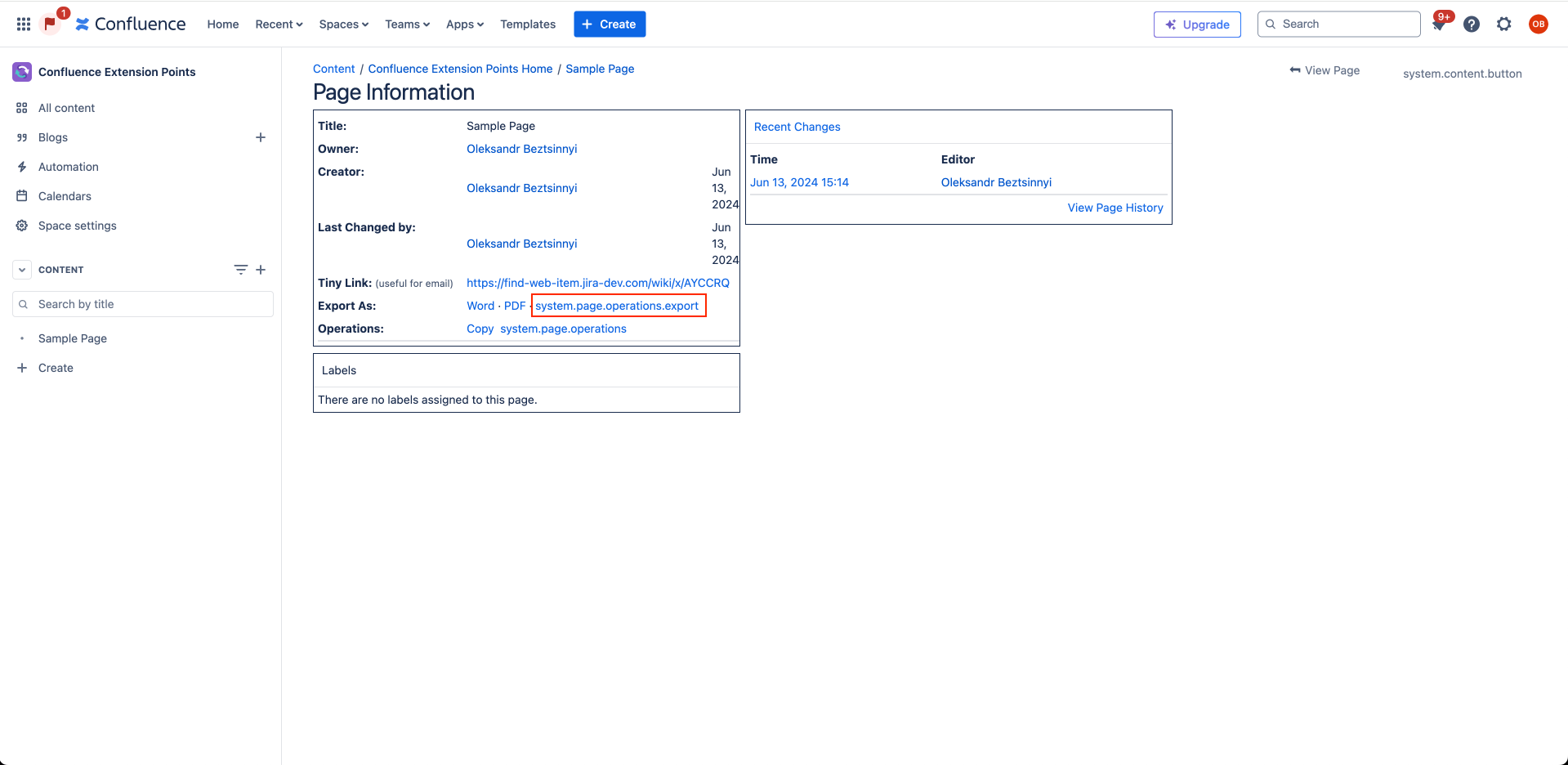
Task: Open Last Changed by Oleksandr Beztsinnyi link
Action: pyautogui.click(x=521, y=244)
